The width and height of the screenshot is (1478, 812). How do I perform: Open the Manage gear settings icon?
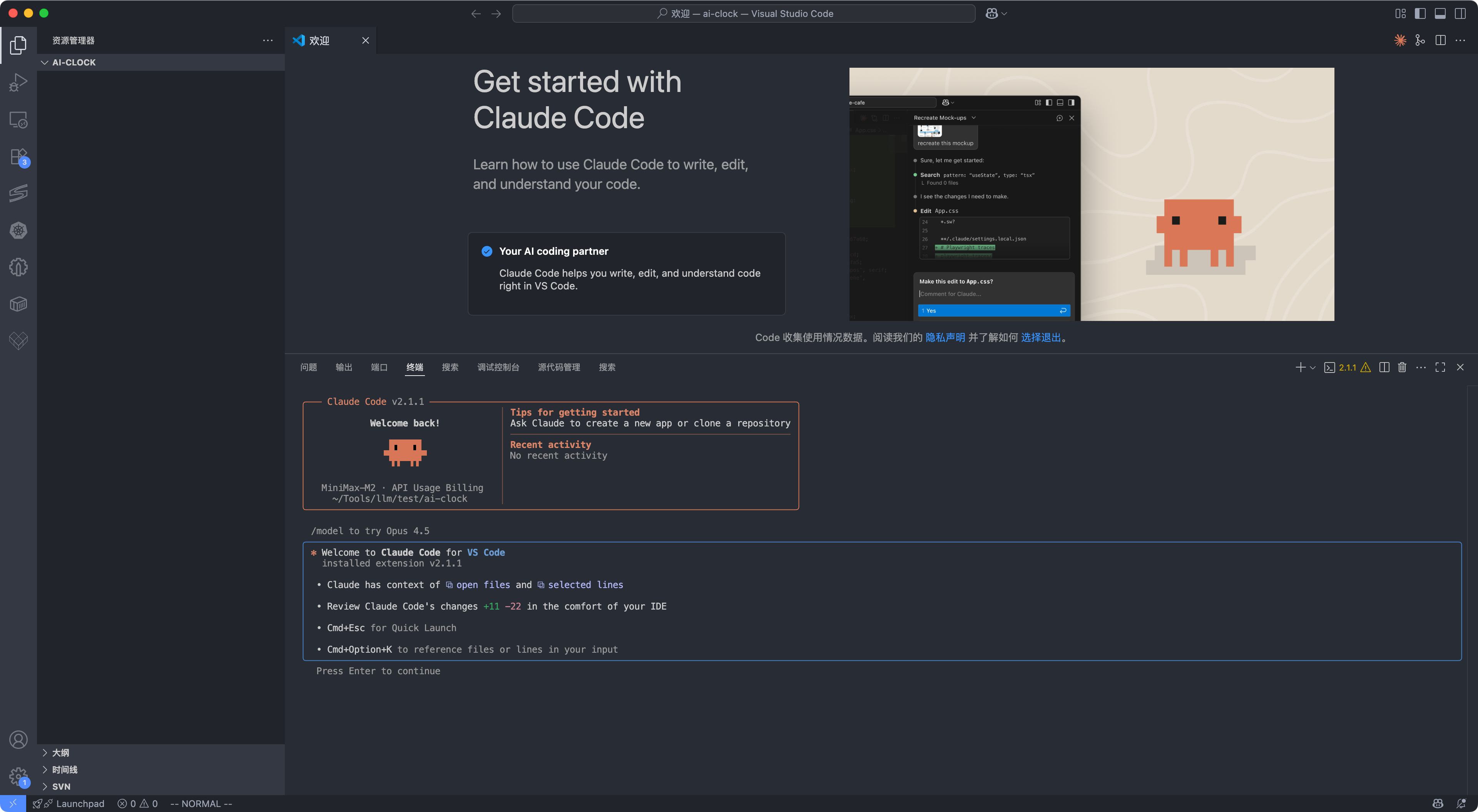(18, 777)
